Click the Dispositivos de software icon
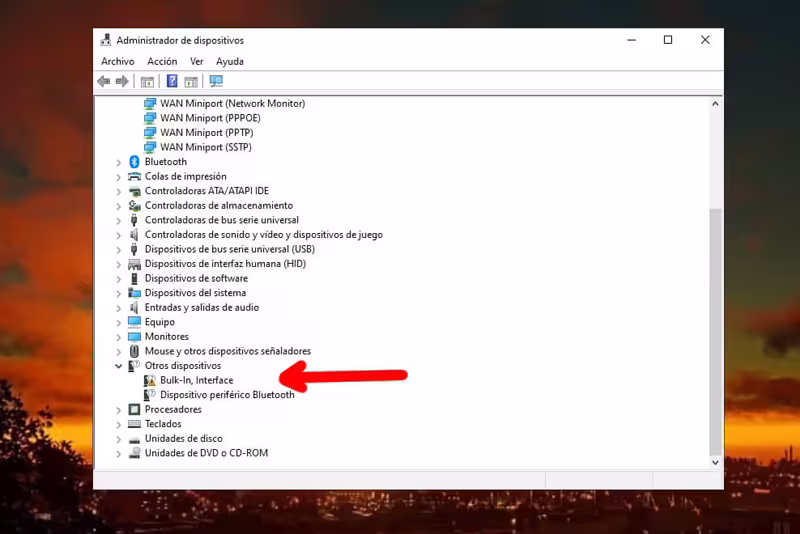Screen dimensions: 800x534 [x=134, y=278]
